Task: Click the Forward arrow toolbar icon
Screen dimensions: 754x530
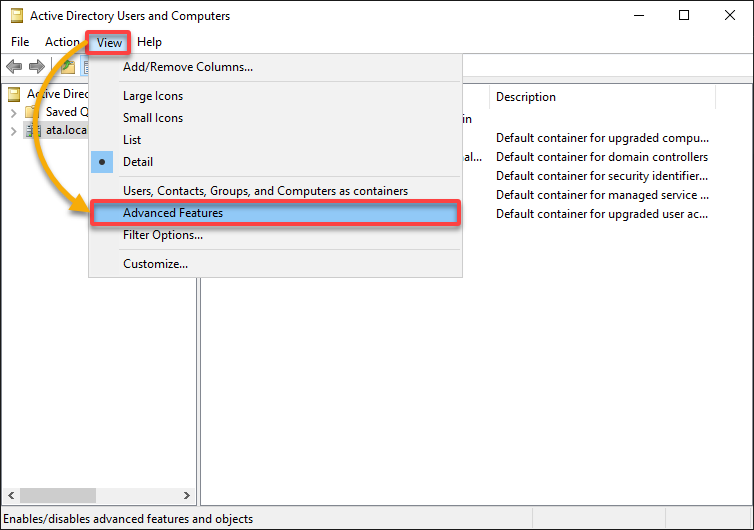Action: (37, 66)
